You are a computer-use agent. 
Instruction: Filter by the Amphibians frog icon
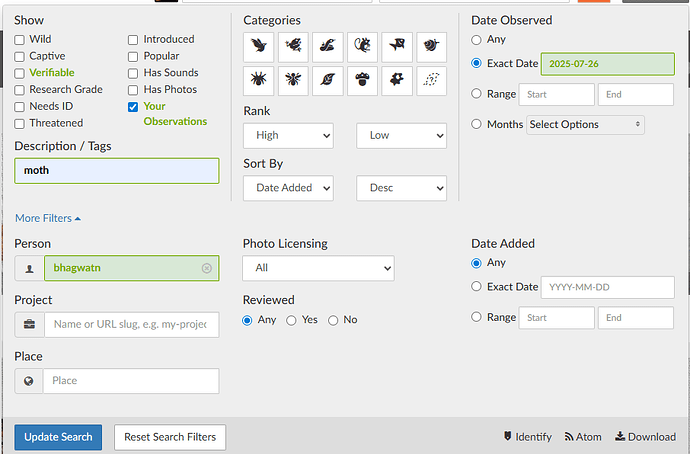(x=293, y=46)
